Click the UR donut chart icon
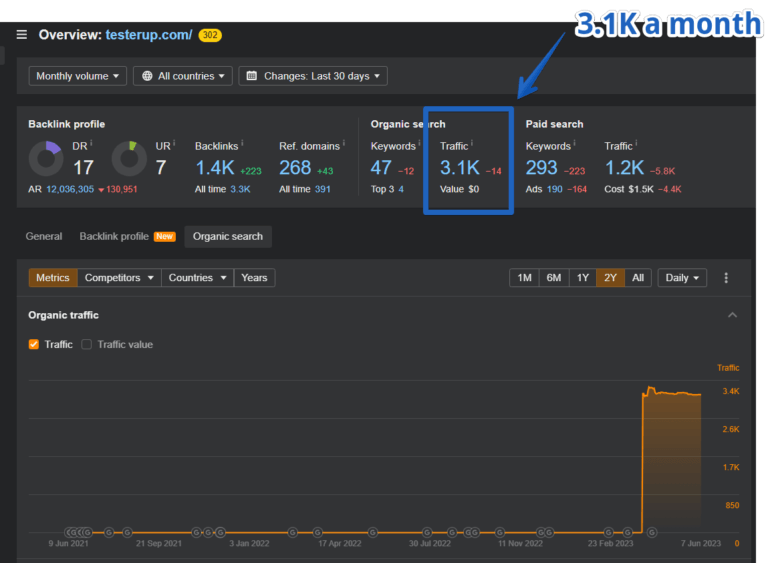 coord(129,158)
